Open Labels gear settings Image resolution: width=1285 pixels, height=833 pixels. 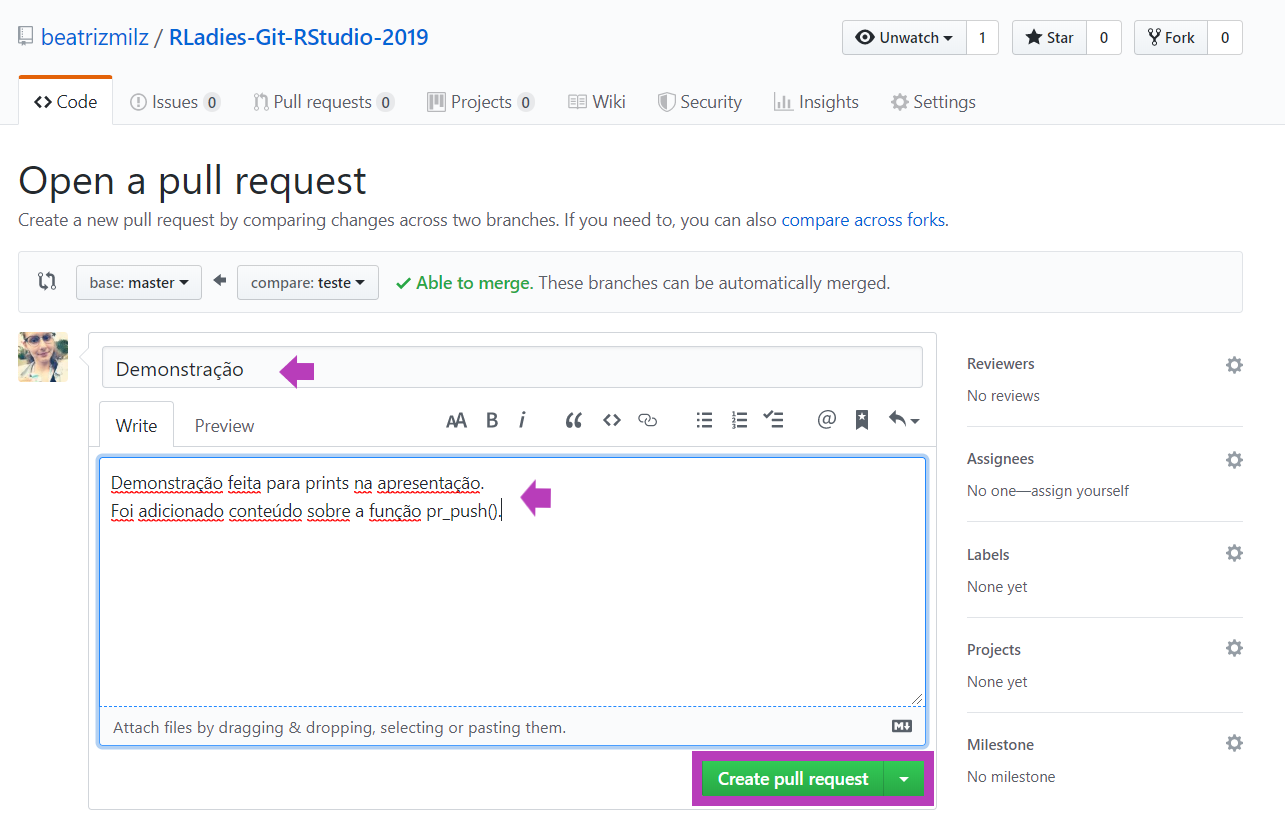[1234, 553]
